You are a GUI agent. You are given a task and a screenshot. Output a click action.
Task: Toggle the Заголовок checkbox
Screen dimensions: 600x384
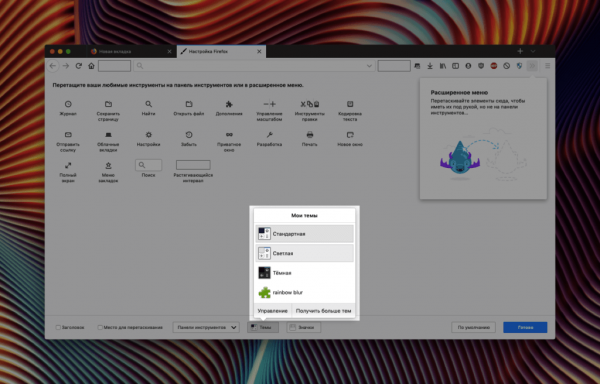58,327
